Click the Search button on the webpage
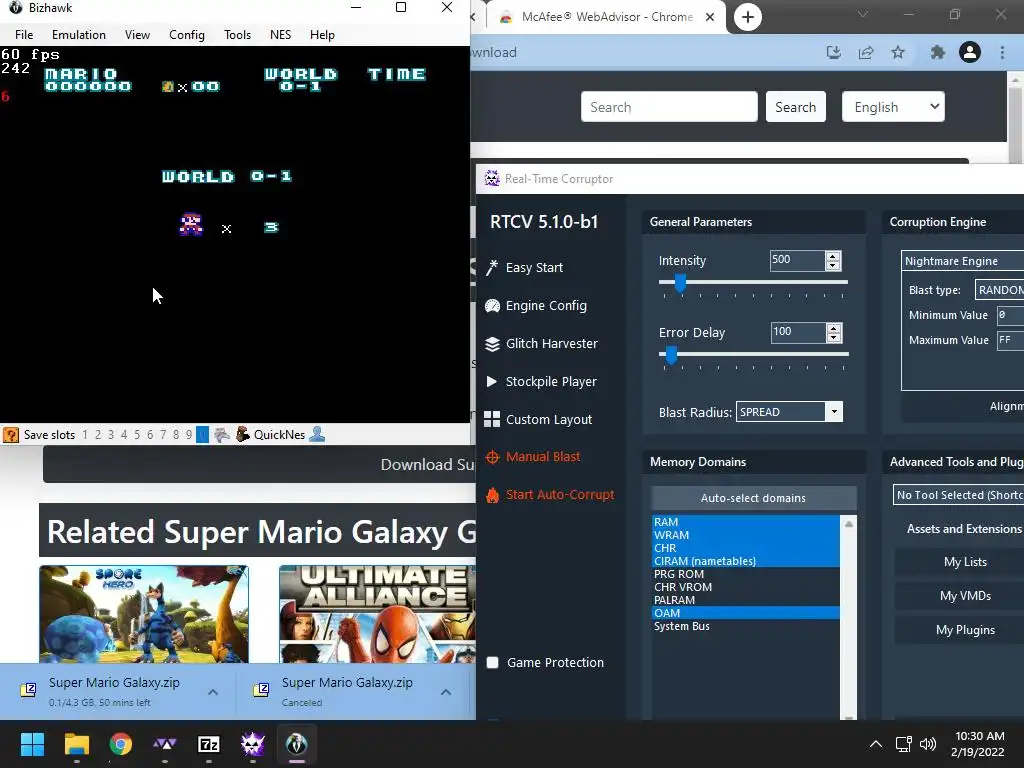Image resolution: width=1024 pixels, height=768 pixels. click(795, 107)
